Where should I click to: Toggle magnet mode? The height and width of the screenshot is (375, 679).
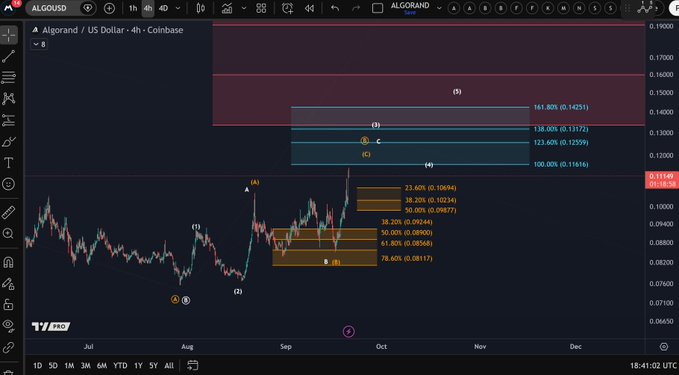tap(9, 262)
